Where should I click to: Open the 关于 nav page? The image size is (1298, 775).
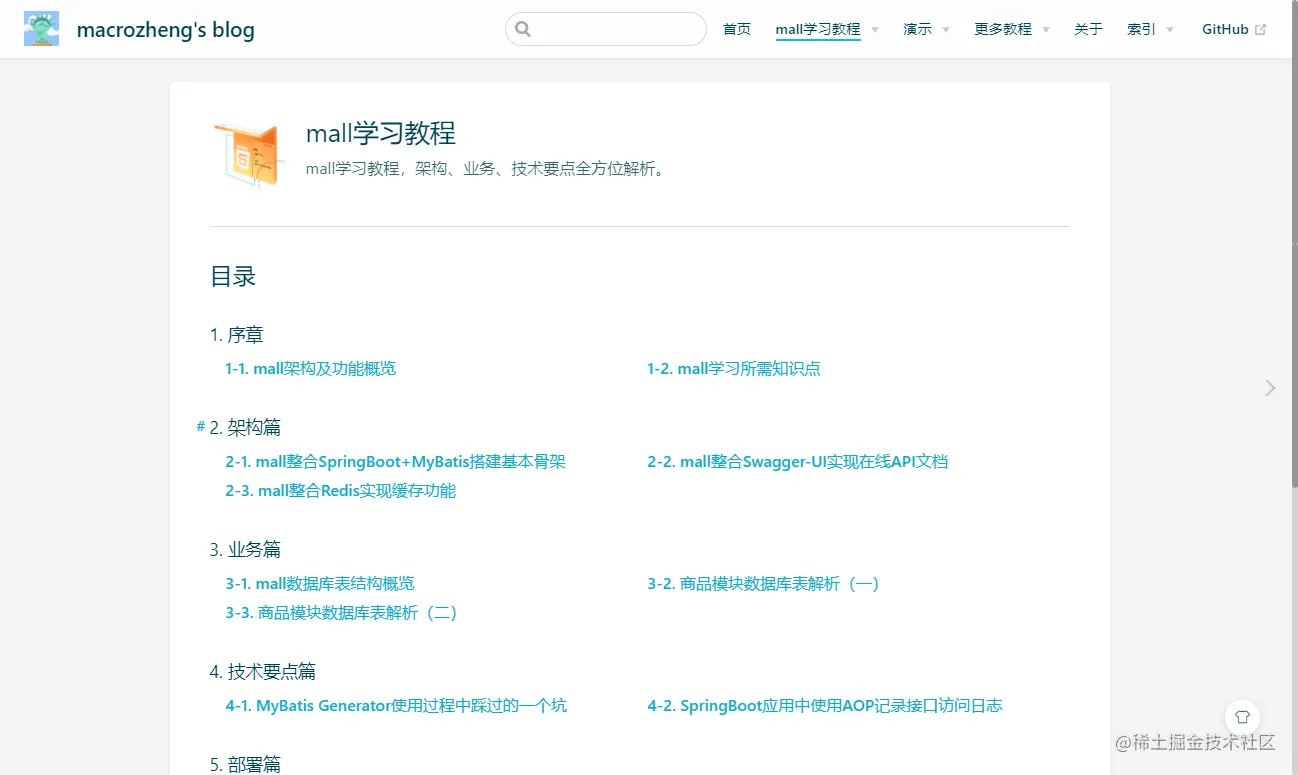pos(1088,29)
